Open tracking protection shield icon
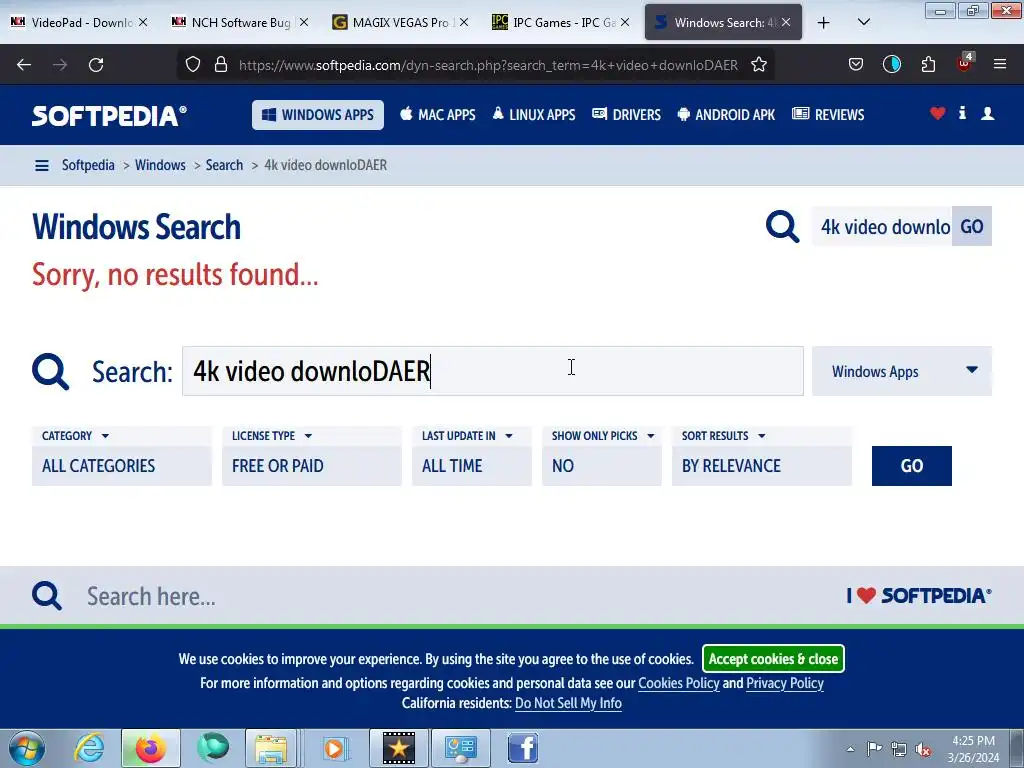This screenshot has height=768, width=1024. tap(193, 65)
